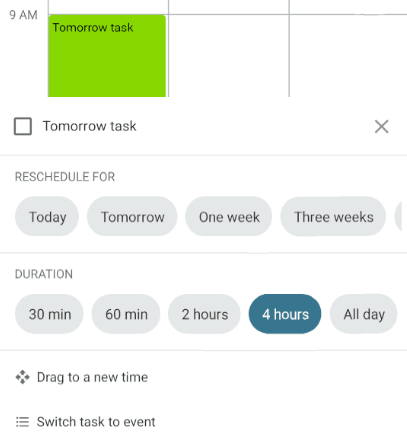Reschedule the task for Today
The height and width of the screenshot is (445, 407).
point(47,217)
